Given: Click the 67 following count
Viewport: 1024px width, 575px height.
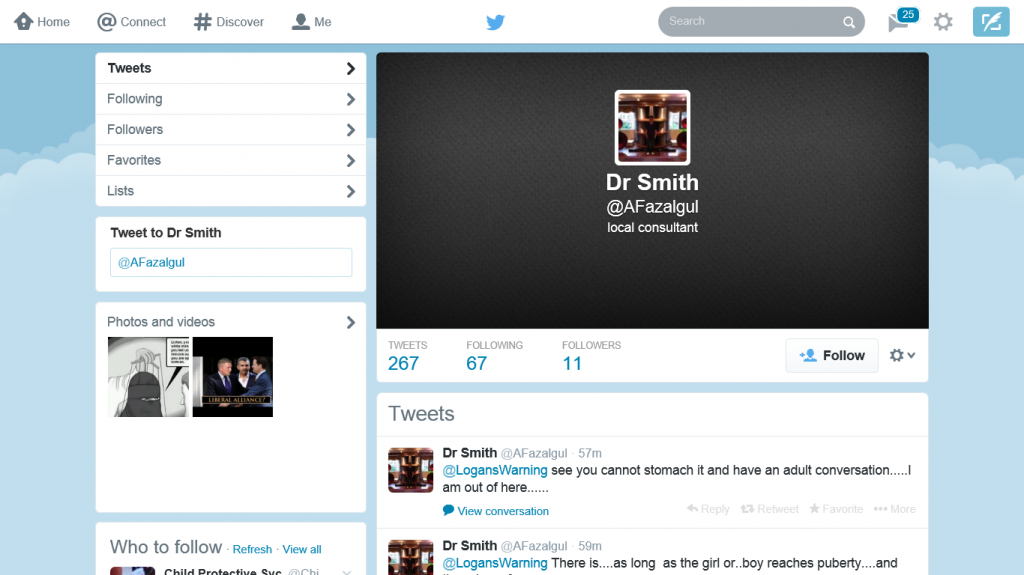Looking at the screenshot, I should point(477,363).
